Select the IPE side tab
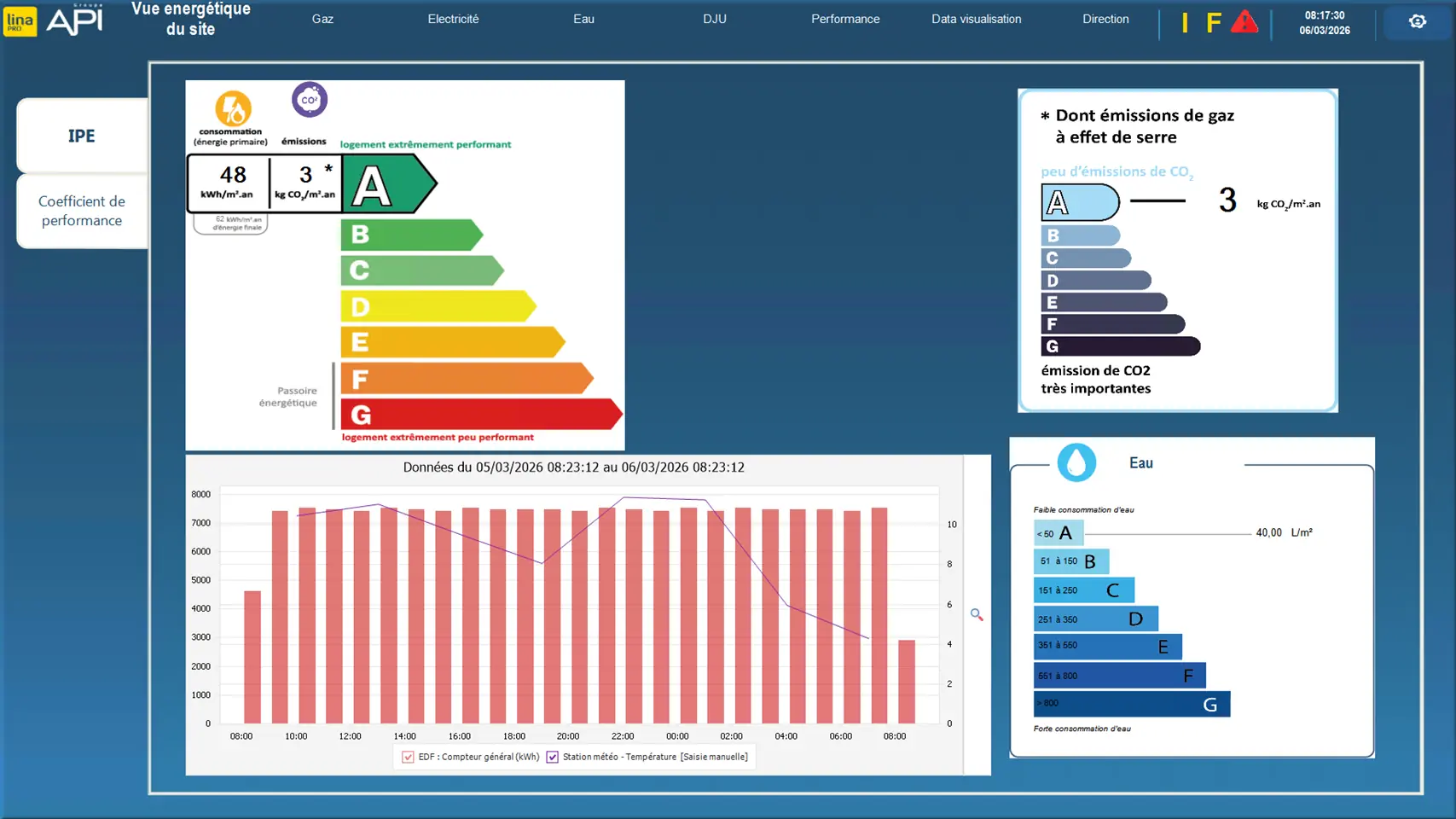Image resolution: width=1456 pixels, height=819 pixels. point(82,136)
